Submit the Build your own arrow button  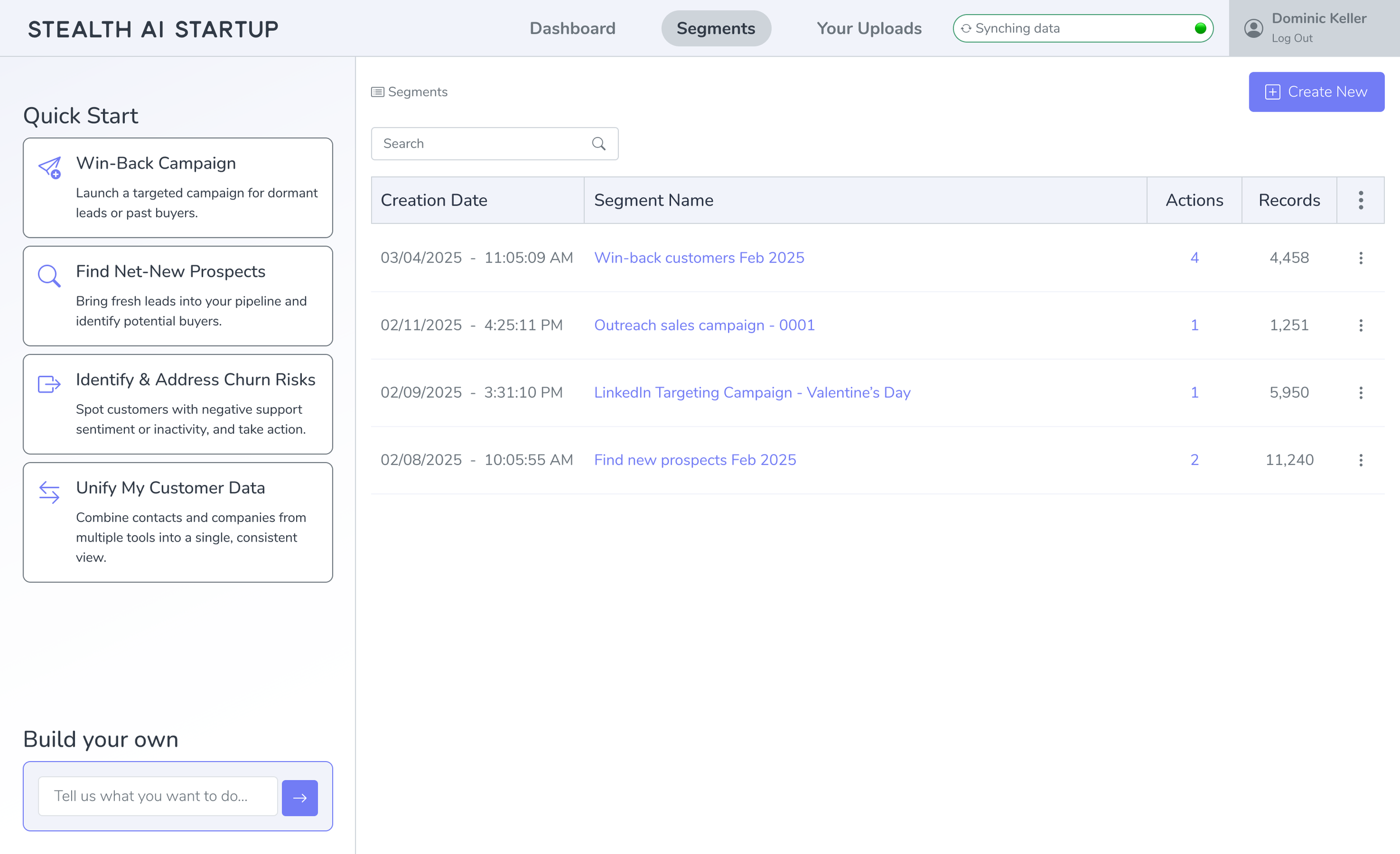tap(300, 797)
